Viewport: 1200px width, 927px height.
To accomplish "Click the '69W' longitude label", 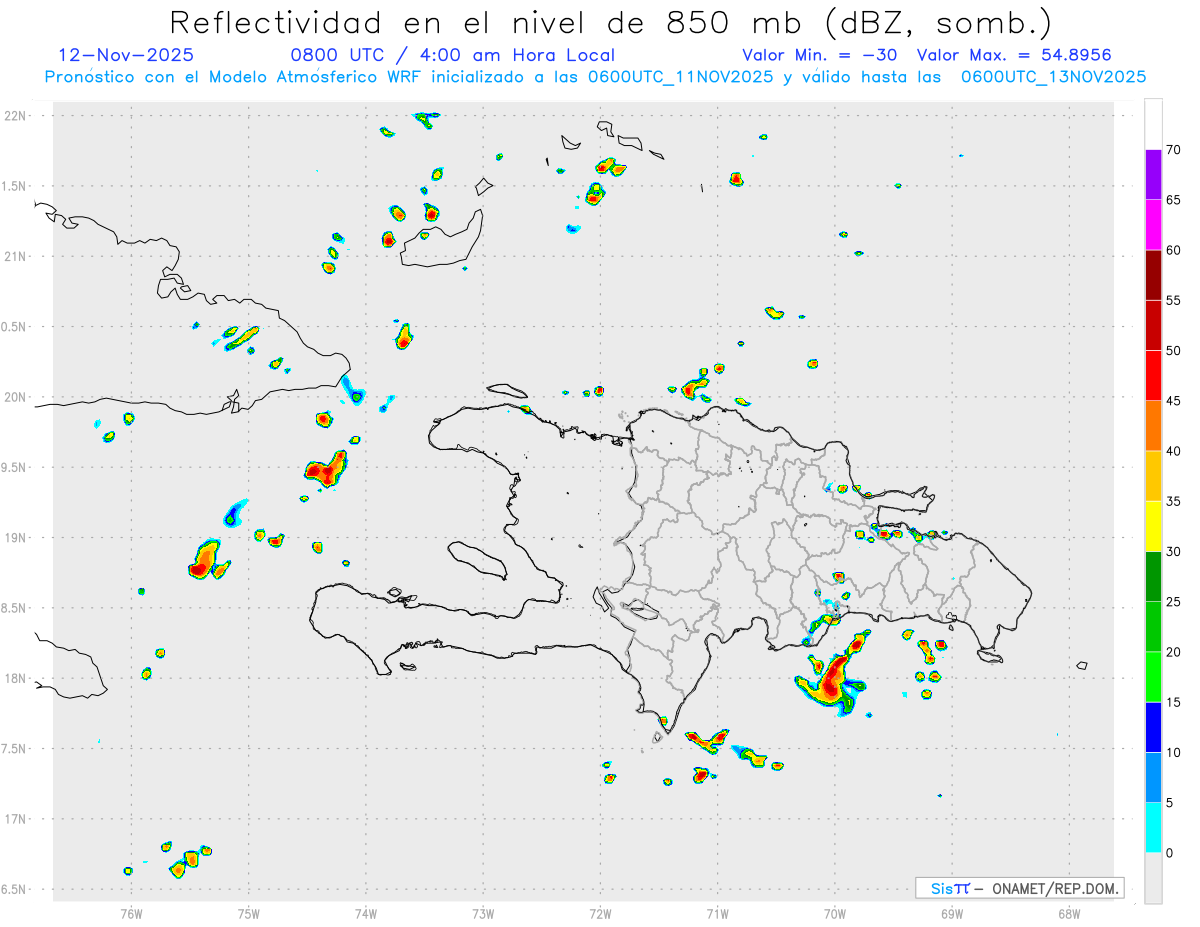I will tap(952, 913).
